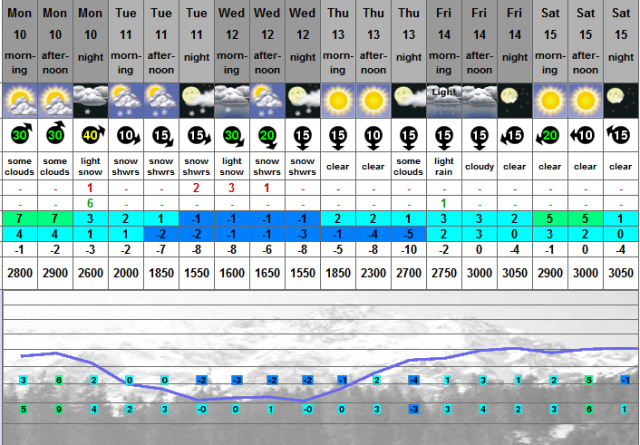Click the 'Mon 10 morning' column header
Viewport: 640px width, 445px height.
click(x=20, y=41)
